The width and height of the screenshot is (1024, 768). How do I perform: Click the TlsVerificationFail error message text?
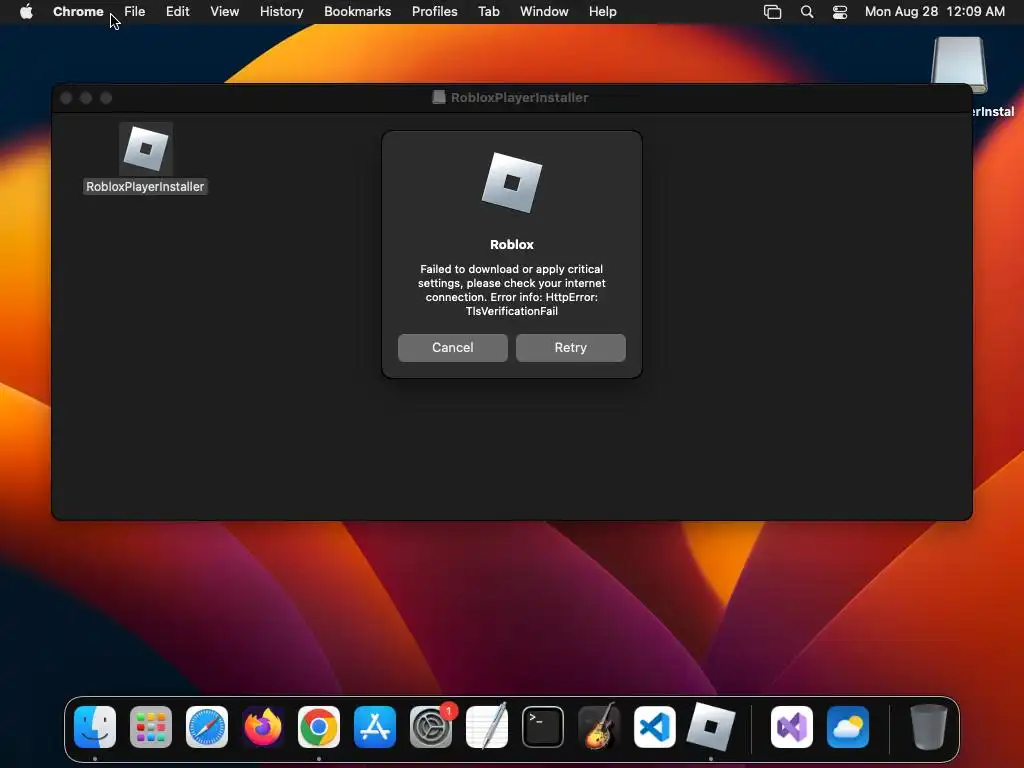click(x=512, y=290)
